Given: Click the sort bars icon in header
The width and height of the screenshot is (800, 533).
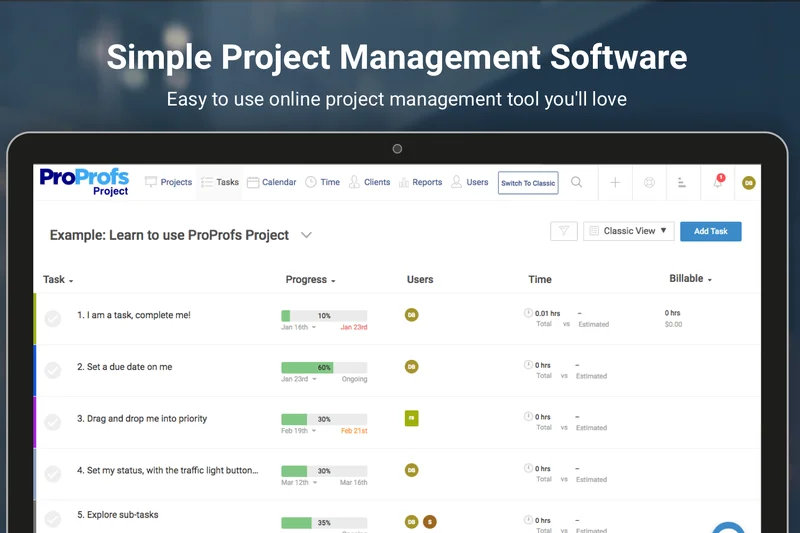Looking at the screenshot, I should click(x=682, y=182).
